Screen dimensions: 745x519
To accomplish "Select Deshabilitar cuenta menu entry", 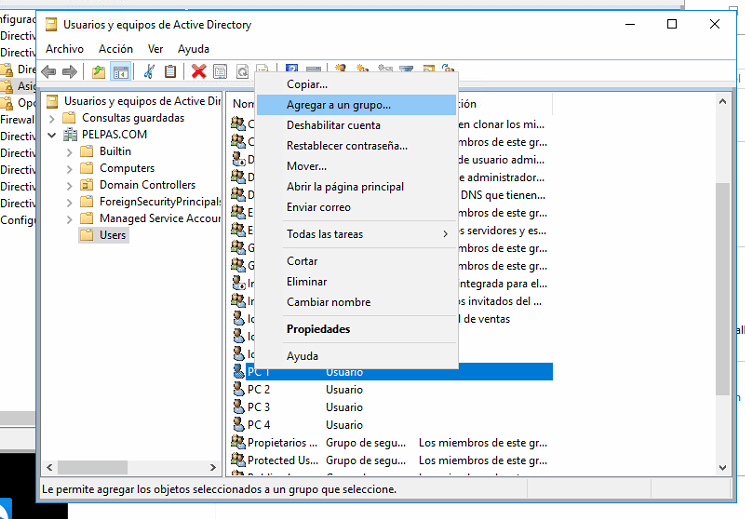I will pos(333,125).
